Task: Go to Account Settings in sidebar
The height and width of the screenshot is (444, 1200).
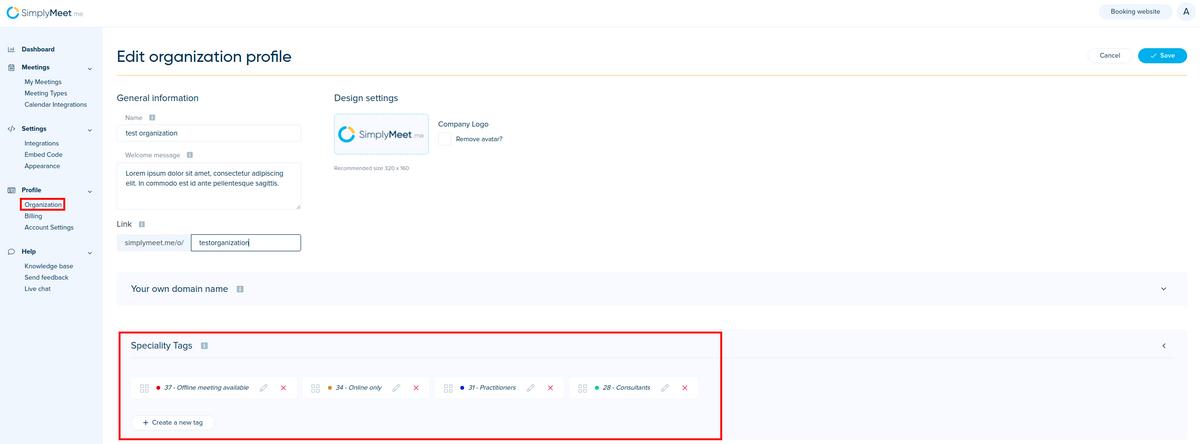Action: [49, 227]
